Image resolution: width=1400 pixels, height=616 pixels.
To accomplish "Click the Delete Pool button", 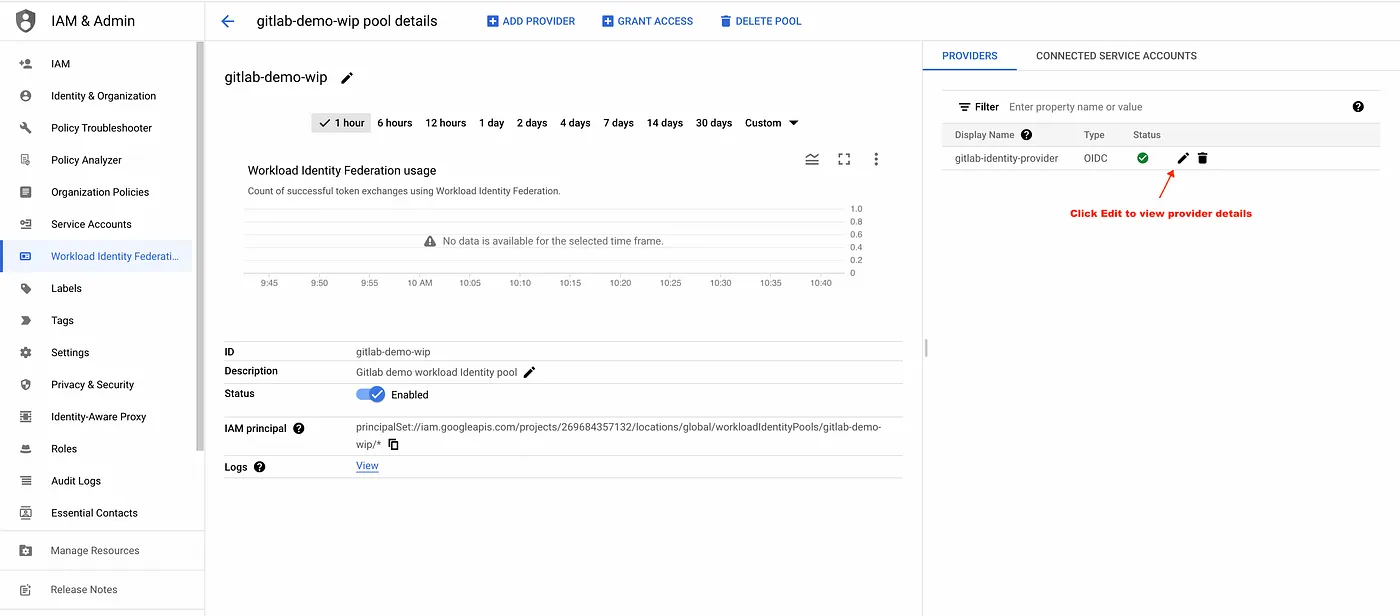I will click(761, 21).
